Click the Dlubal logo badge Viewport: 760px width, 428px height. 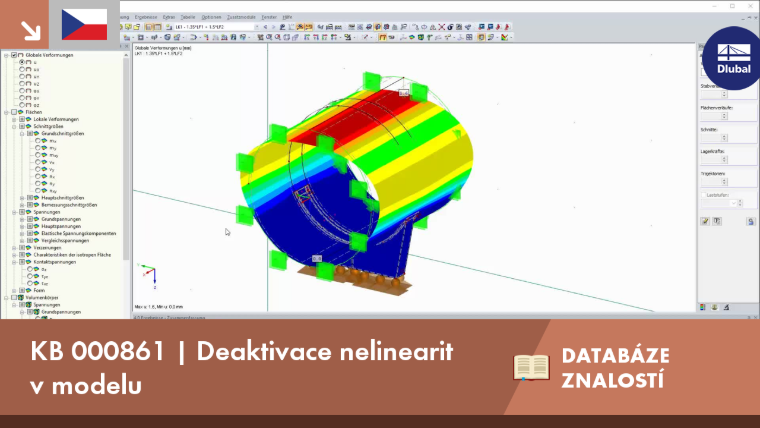[733, 58]
